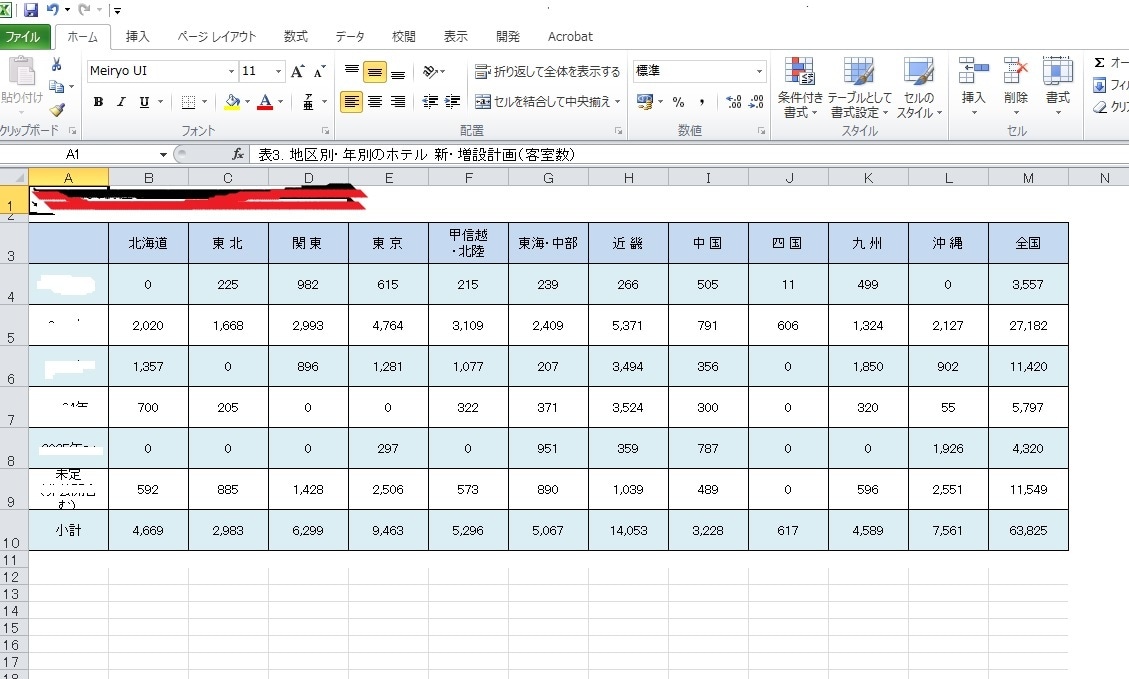Switch to the 挿入 insert tab
This screenshot has height=679, width=1129.
pos(138,37)
